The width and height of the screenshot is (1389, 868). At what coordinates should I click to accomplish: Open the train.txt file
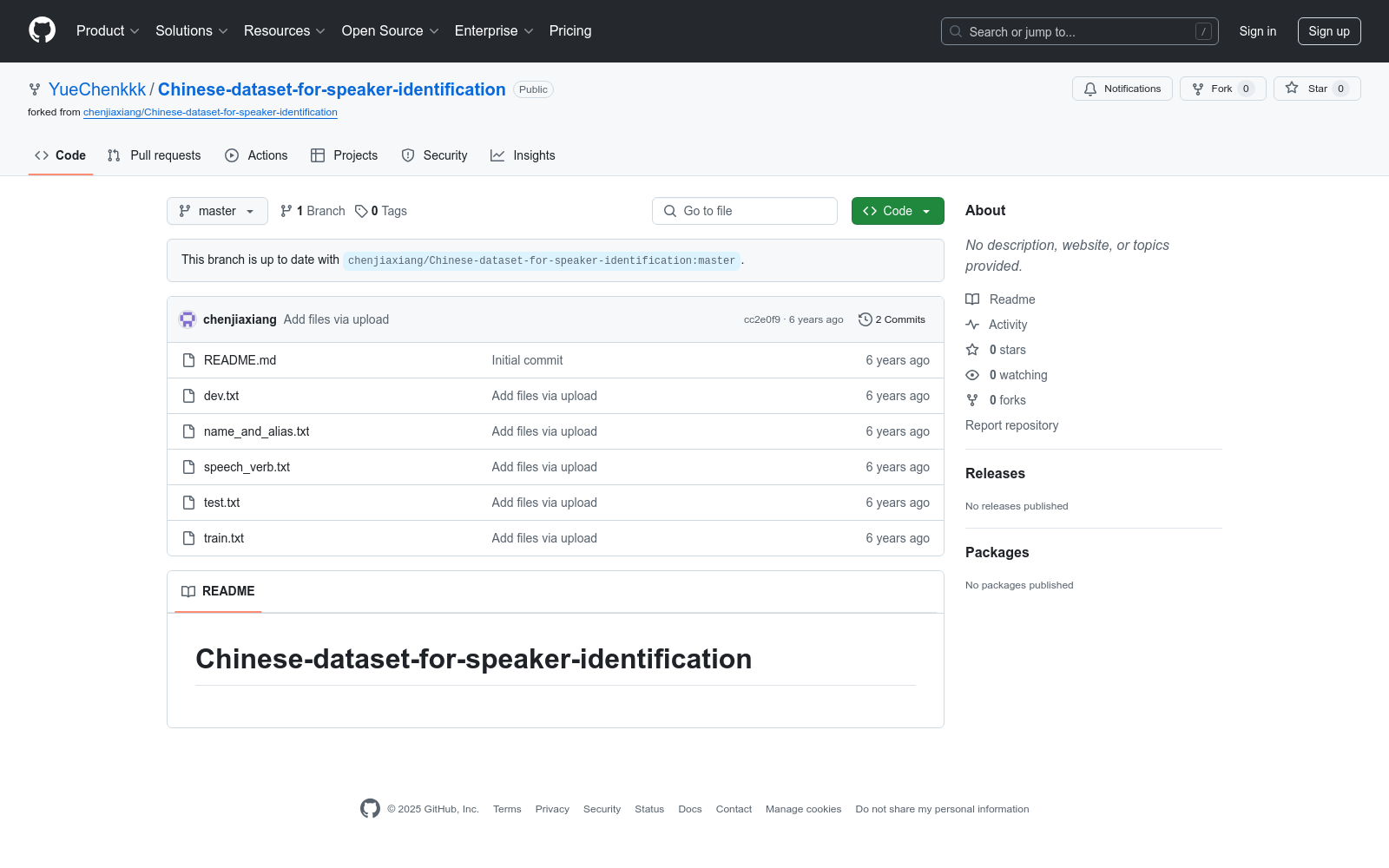(x=224, y=538)
